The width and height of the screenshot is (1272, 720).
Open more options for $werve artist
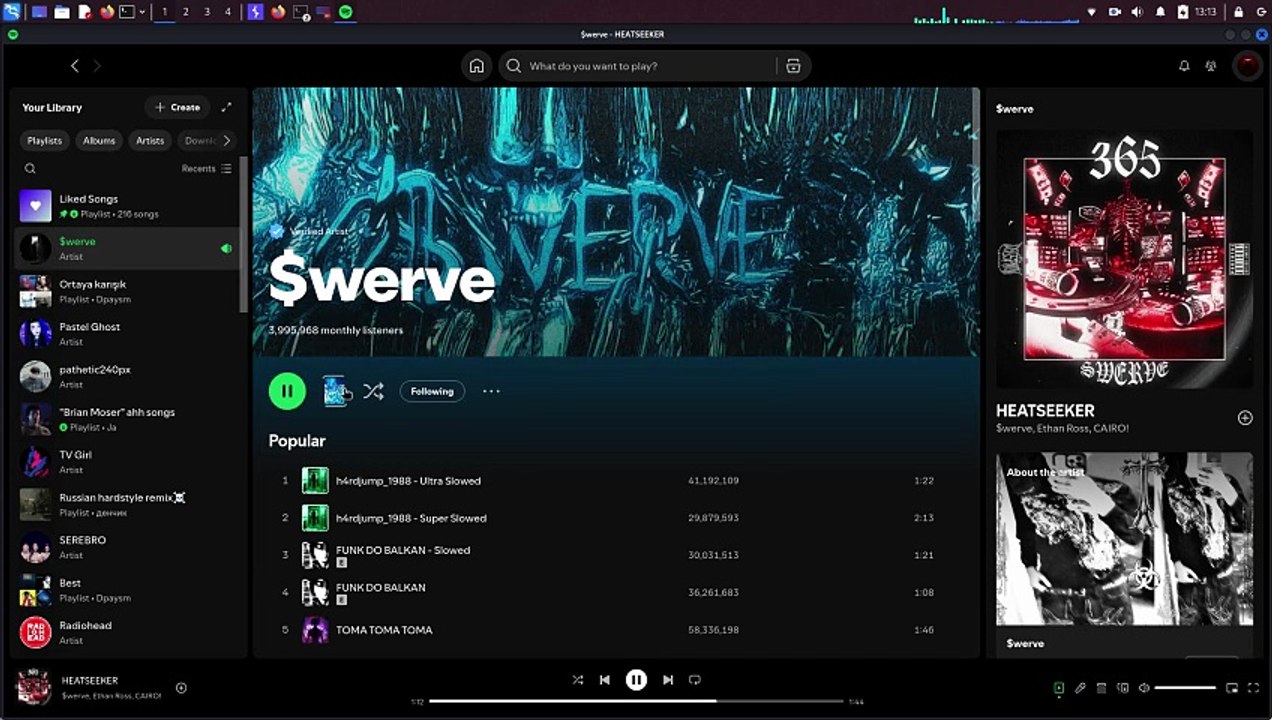click(491, 391)
